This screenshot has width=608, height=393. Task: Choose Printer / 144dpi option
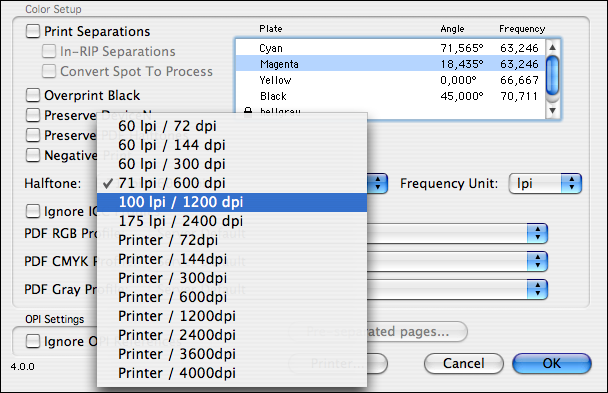pos(232,259)
